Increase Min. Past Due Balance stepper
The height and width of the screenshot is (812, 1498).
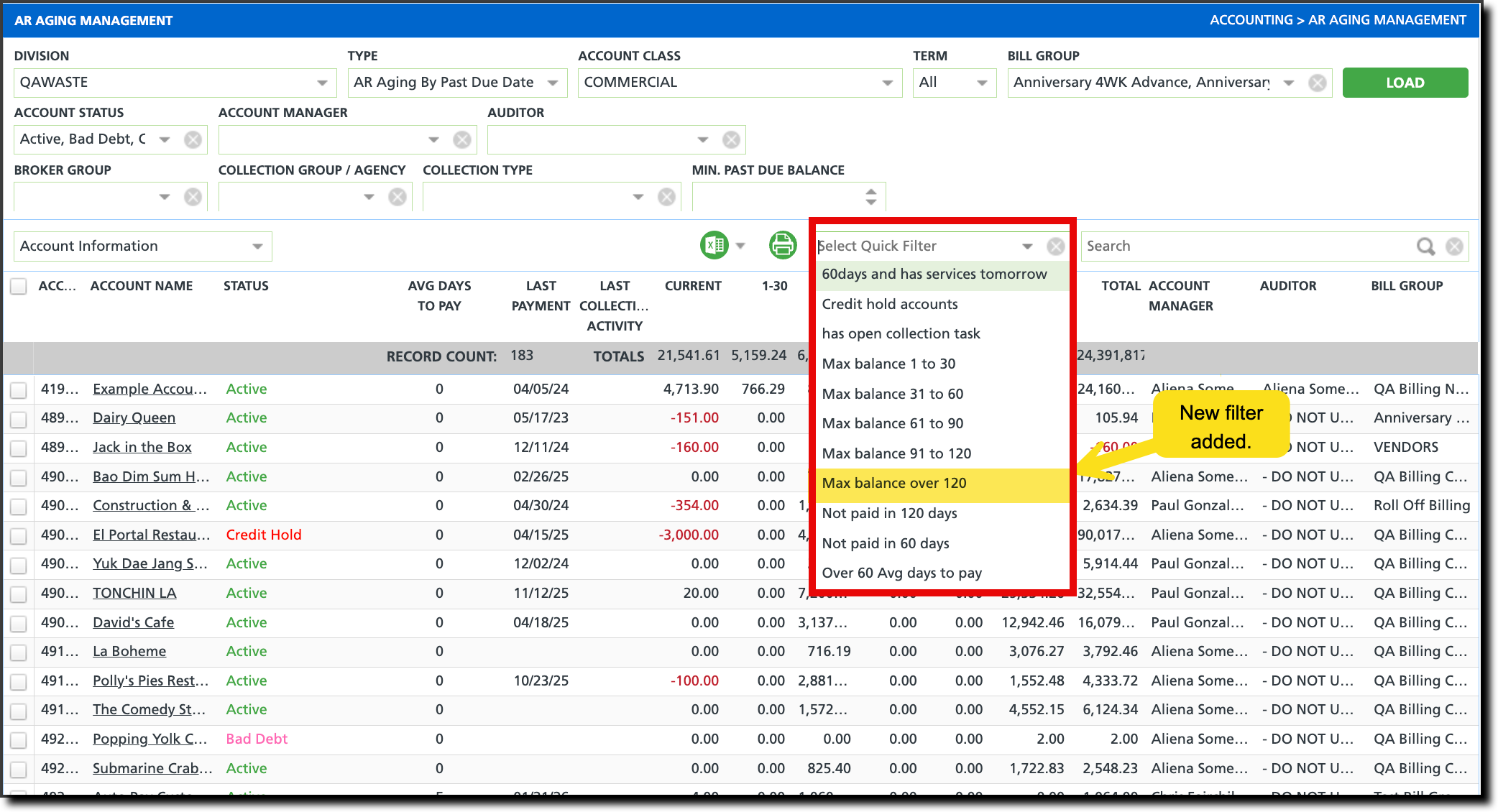click(x=870, y=192)
